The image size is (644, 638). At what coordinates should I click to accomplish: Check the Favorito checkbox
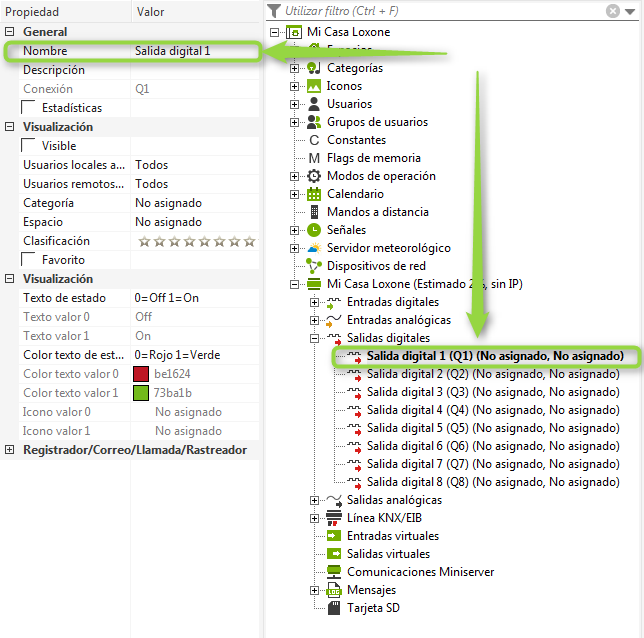[29, 260]
